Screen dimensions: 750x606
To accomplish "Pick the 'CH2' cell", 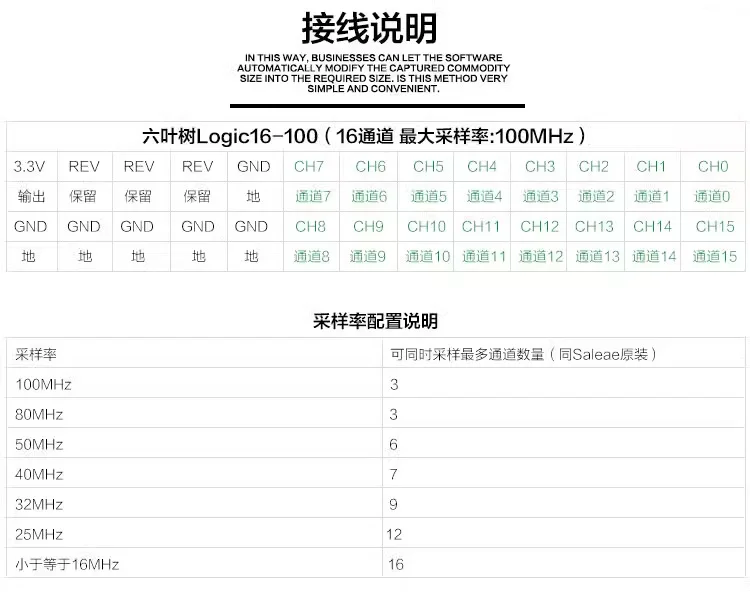I will pos(594,166).
